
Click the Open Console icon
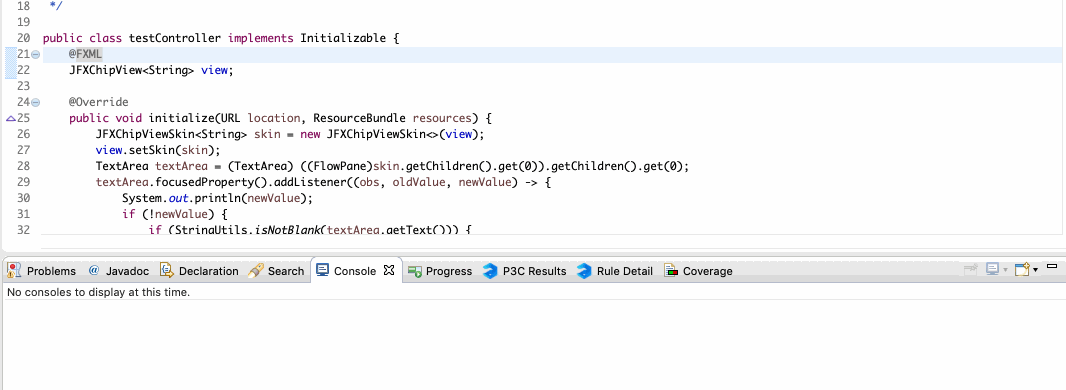1022,270
